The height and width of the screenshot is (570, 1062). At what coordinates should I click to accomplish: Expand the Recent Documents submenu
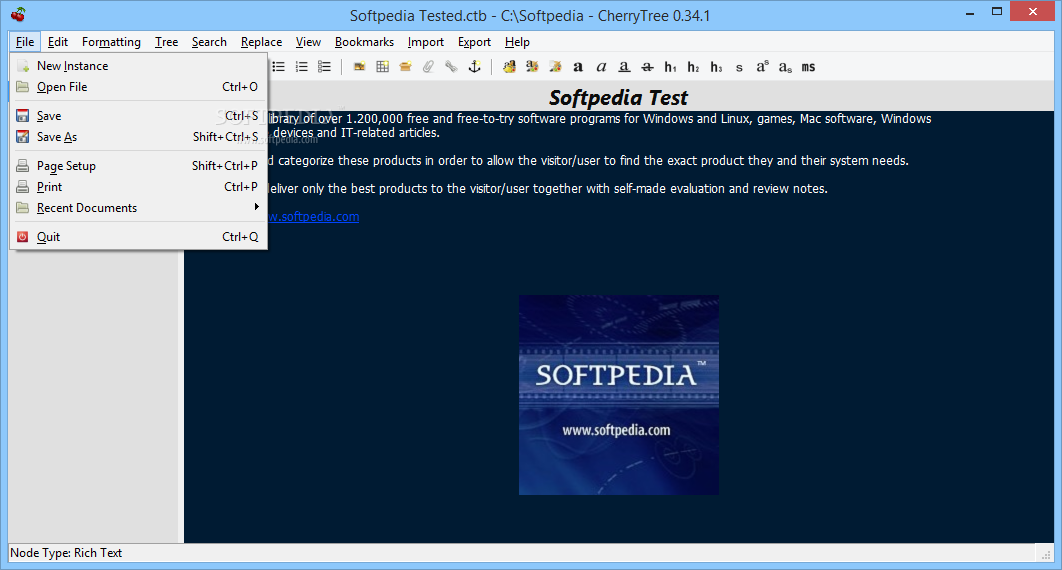[139, 208]
